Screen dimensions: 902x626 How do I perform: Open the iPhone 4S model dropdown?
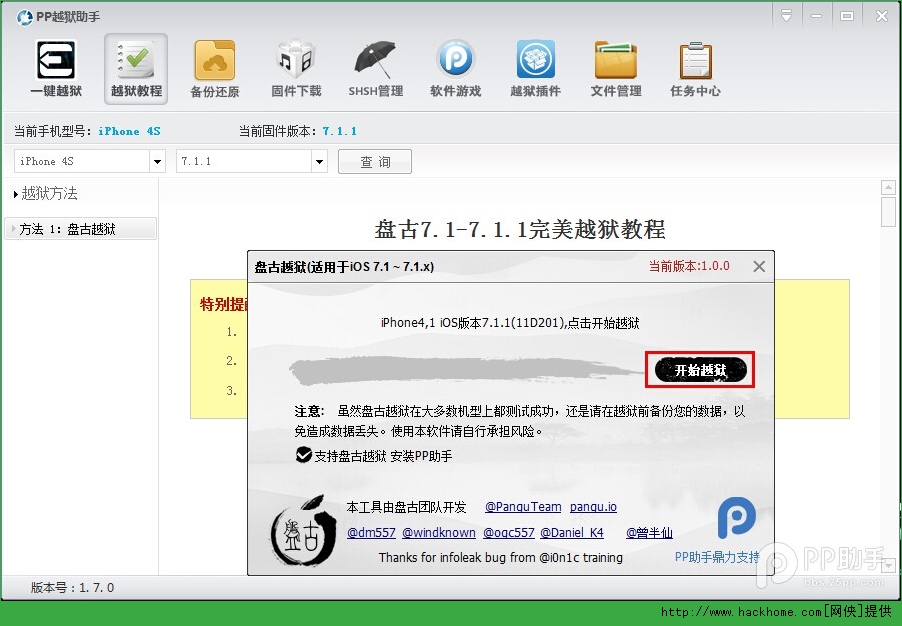(x=157, y=162)
